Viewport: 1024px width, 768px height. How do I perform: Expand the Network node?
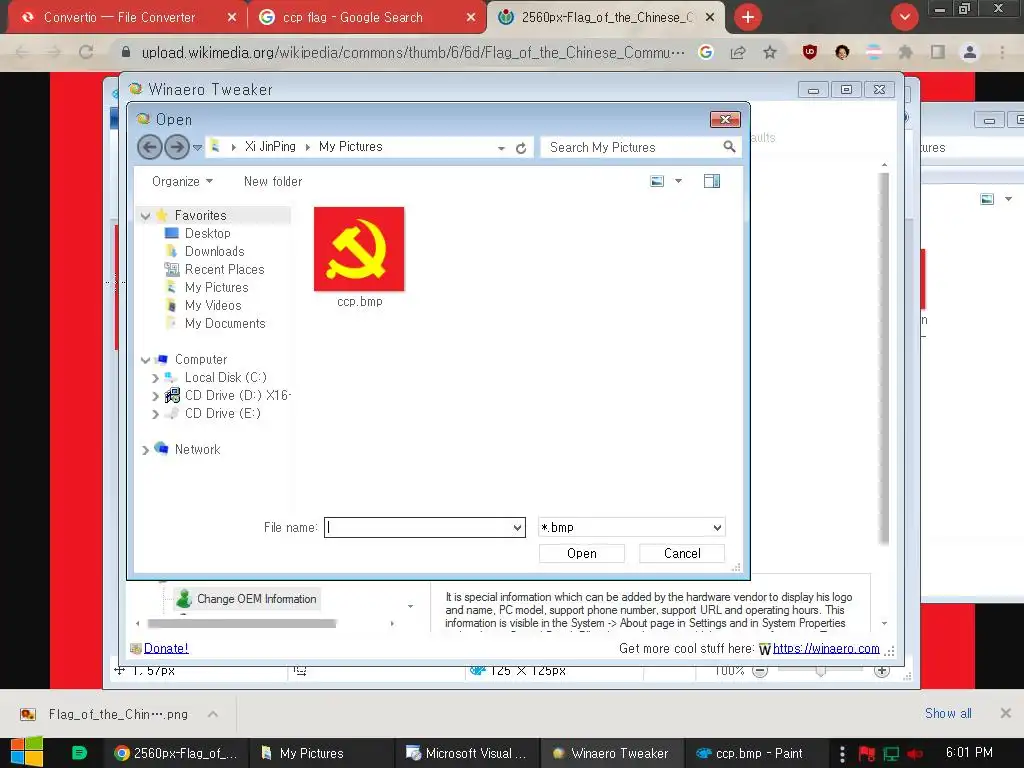[146, 450]
